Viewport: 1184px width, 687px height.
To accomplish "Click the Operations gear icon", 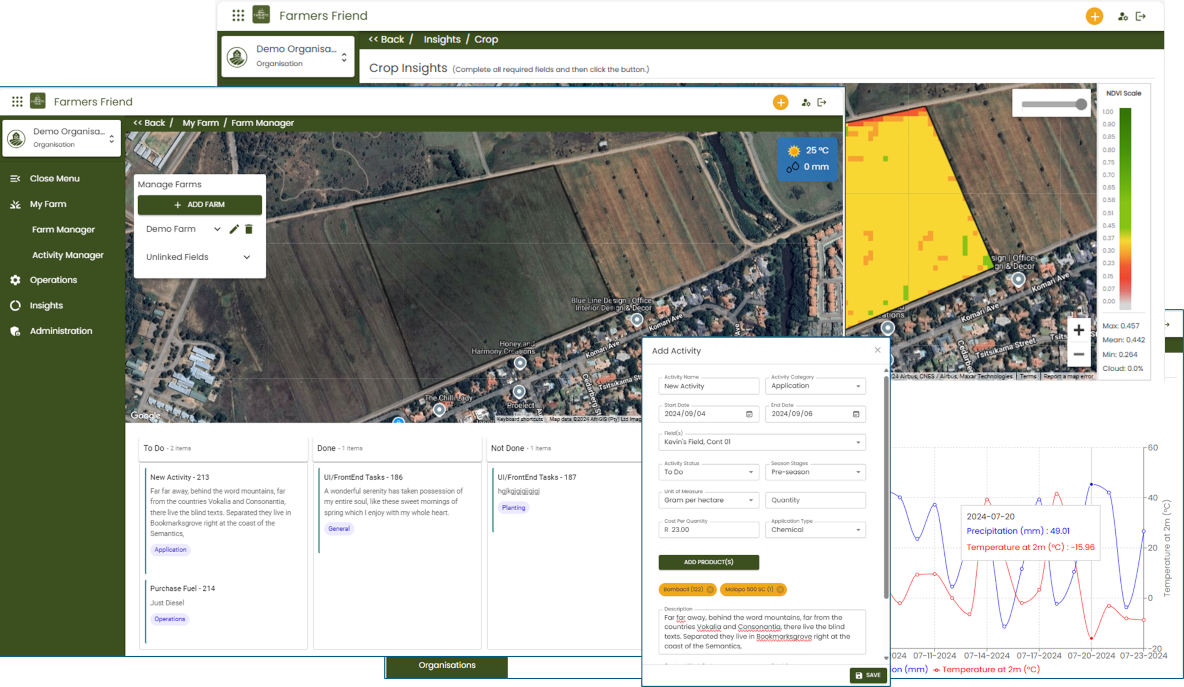I will click(x=15, y=280).
